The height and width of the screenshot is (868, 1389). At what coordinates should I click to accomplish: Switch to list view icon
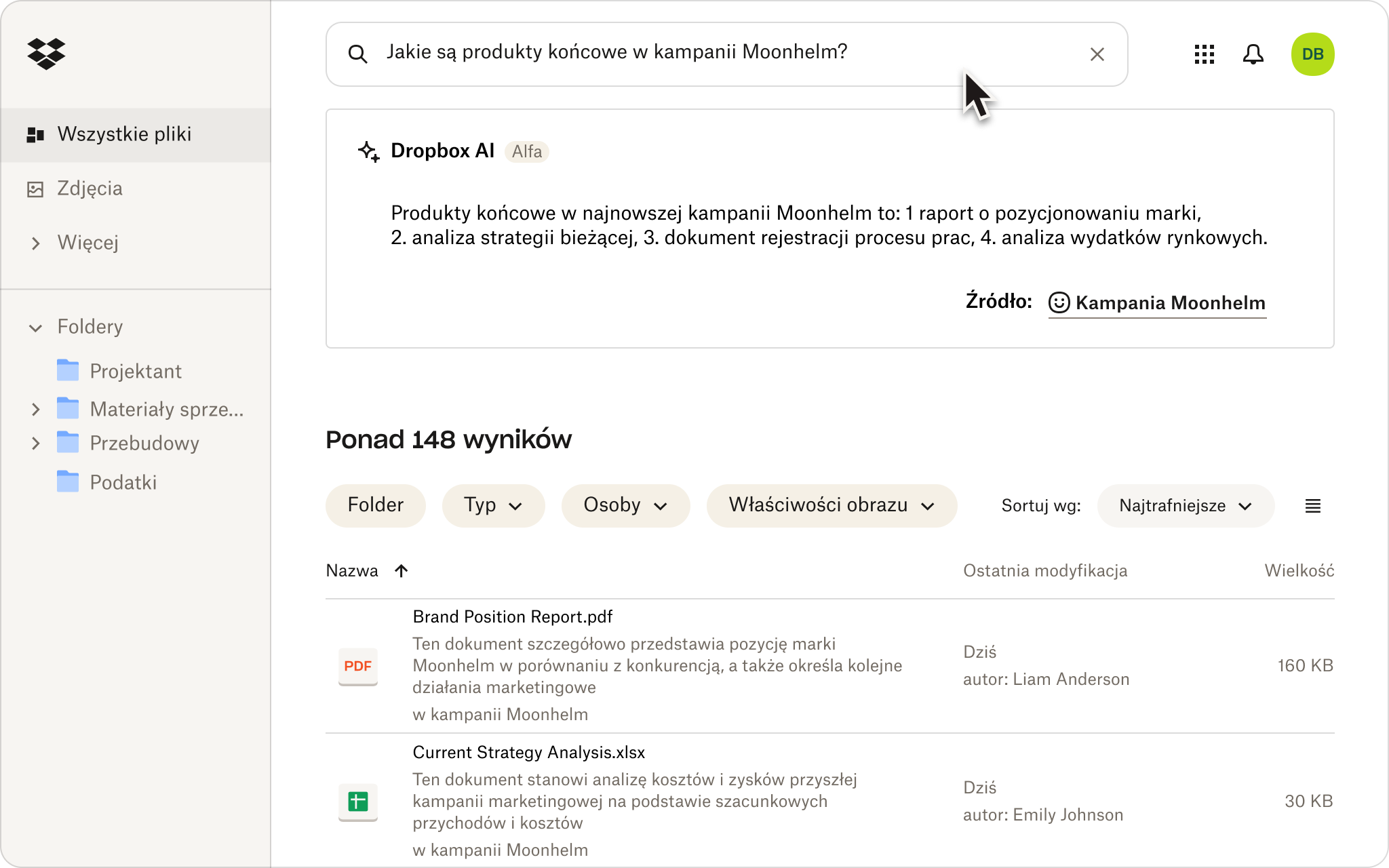[1312, 506]
